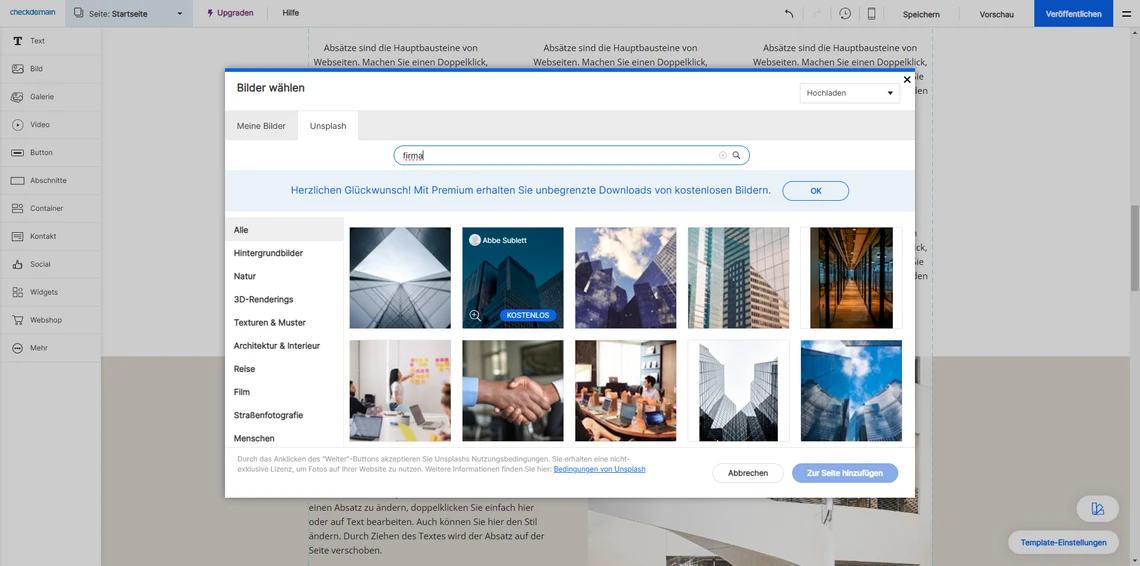Pick the Galerie element icon
This screenshot has height=566, width=1140.
coord(17,97)
